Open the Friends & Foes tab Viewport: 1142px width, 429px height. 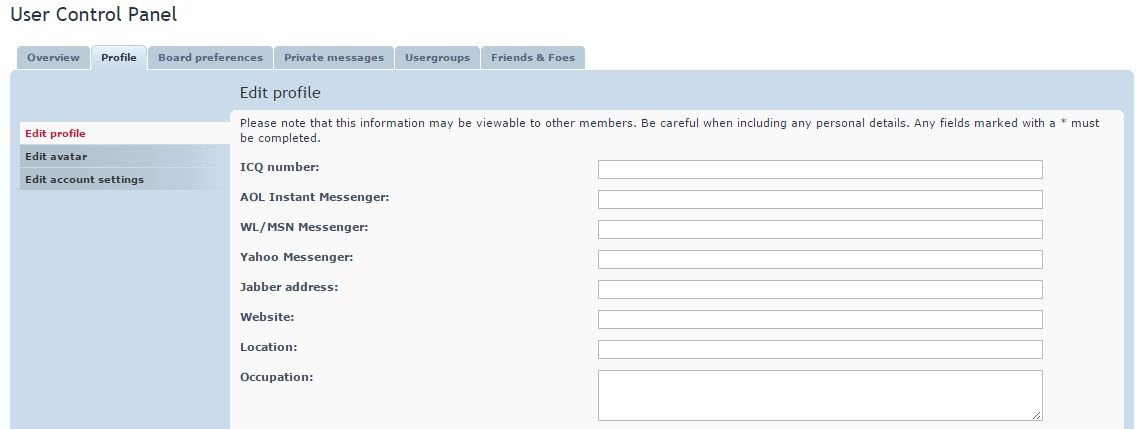click(x=532, y=58)
